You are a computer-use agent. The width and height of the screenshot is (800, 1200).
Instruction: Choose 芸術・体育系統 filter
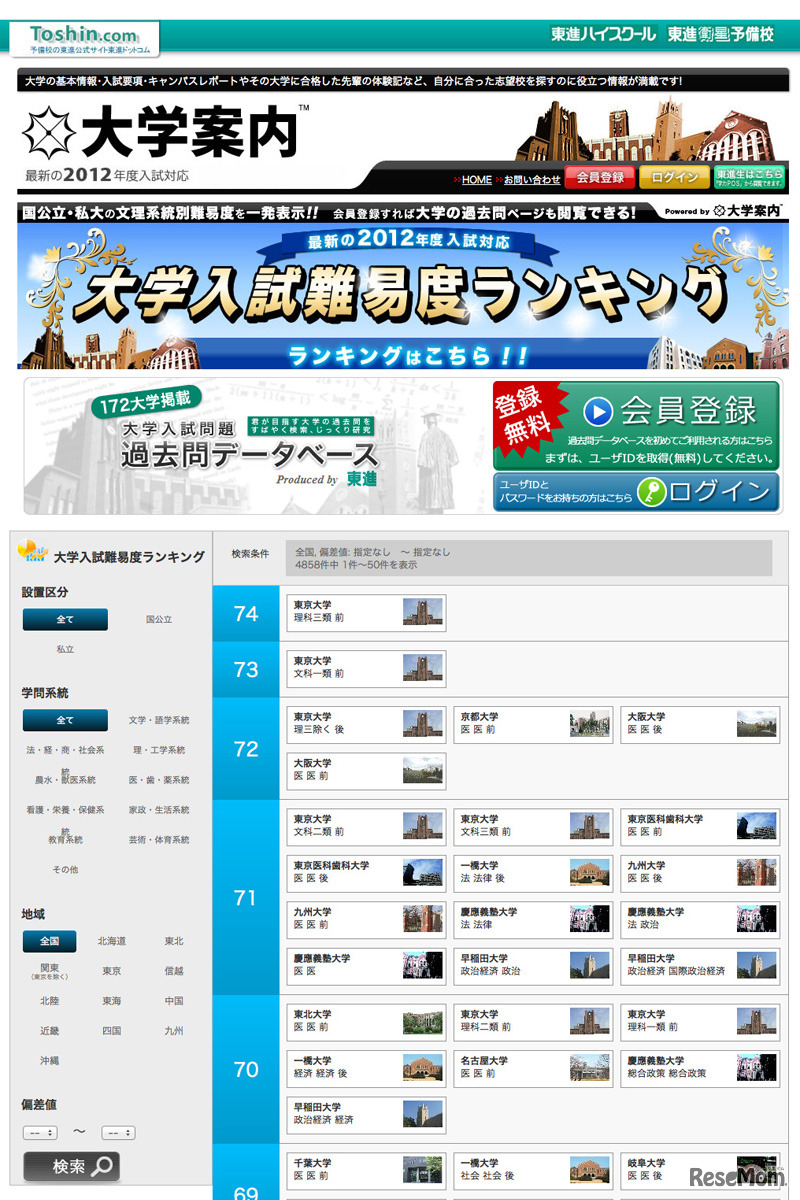click(x=159, y=840)
